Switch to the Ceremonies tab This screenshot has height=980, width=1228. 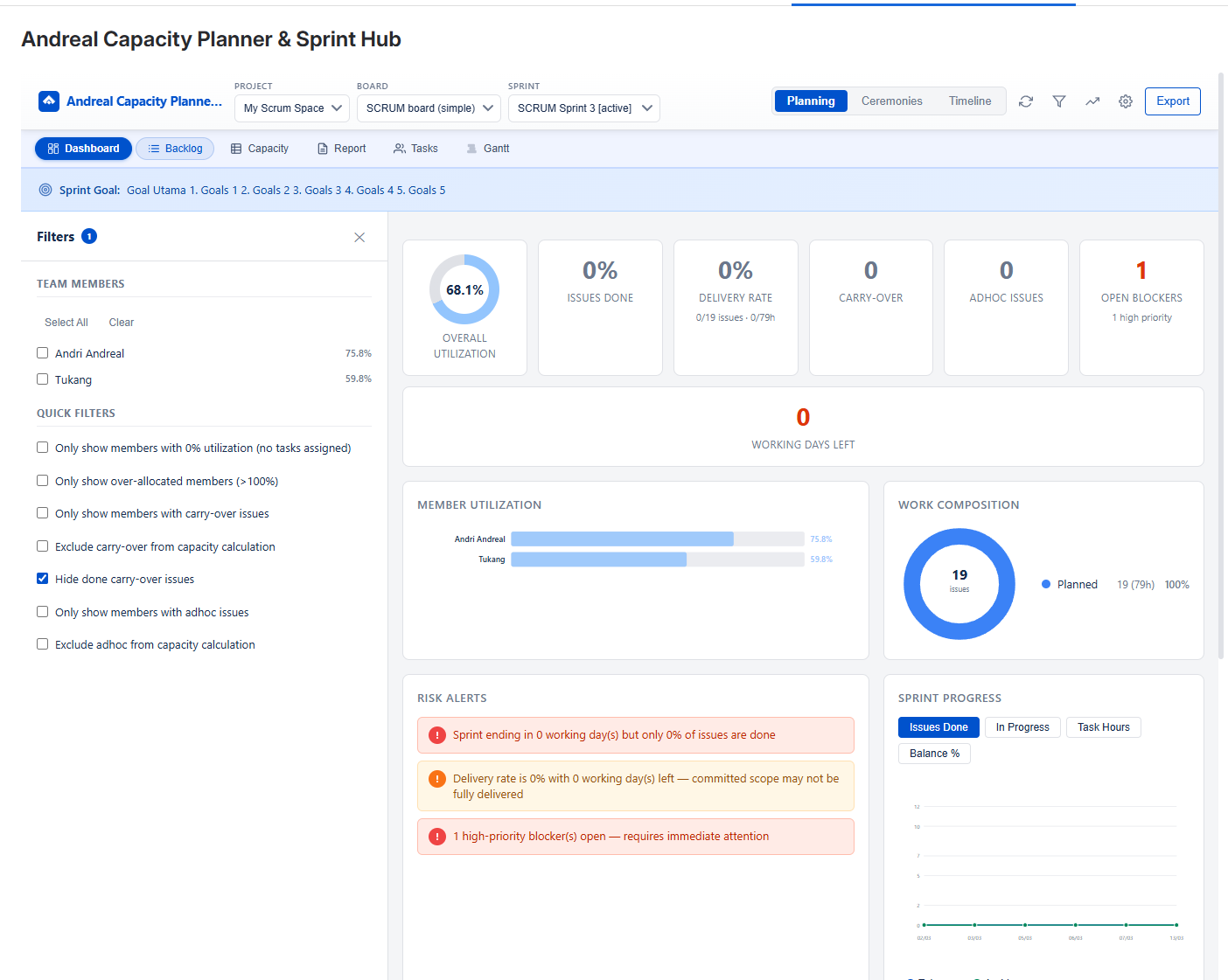[891, 101]
